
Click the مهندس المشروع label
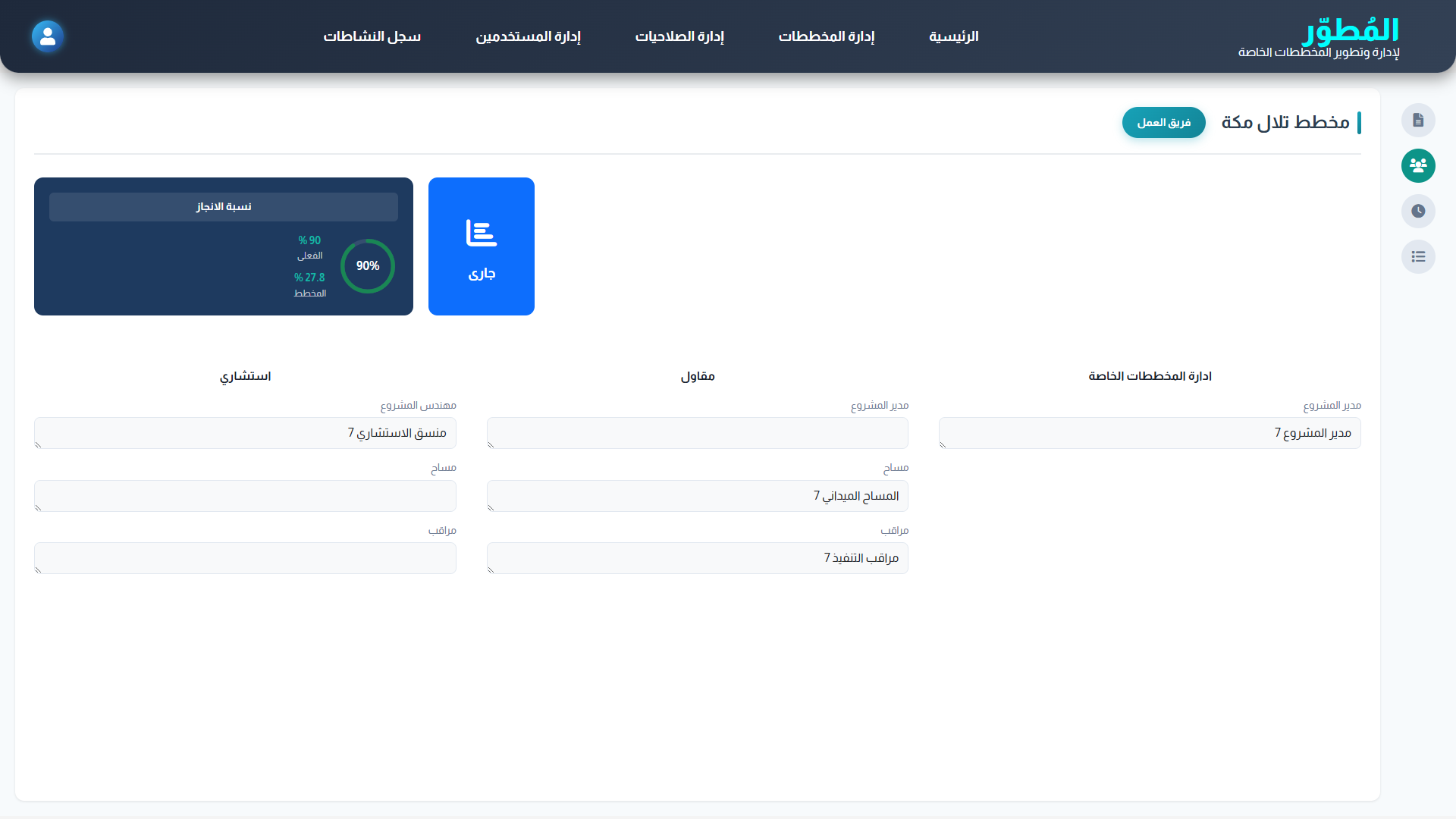tap(419, 406)
